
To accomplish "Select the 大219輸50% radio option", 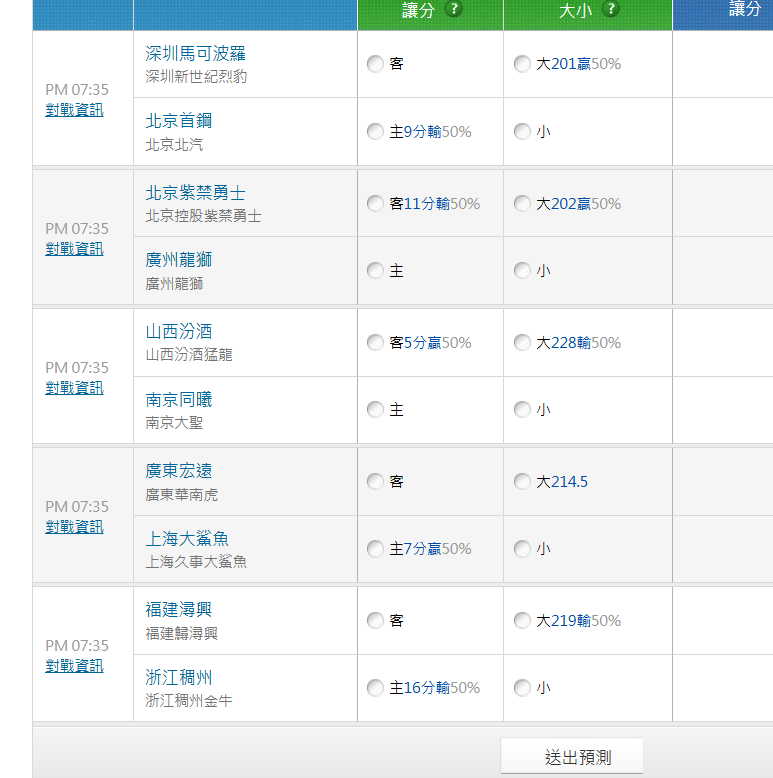I will pos(522,621).
